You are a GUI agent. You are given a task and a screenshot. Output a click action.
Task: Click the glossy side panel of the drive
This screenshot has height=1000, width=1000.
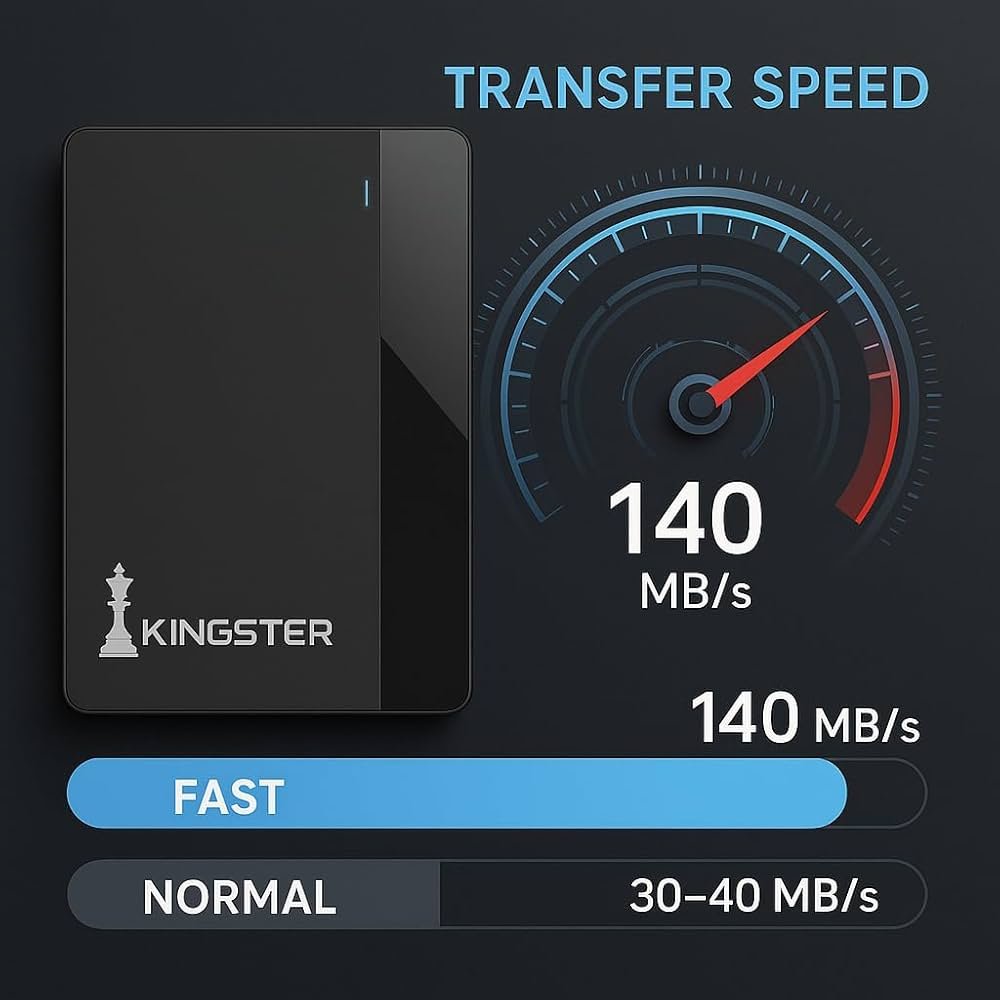pos(425,419)
